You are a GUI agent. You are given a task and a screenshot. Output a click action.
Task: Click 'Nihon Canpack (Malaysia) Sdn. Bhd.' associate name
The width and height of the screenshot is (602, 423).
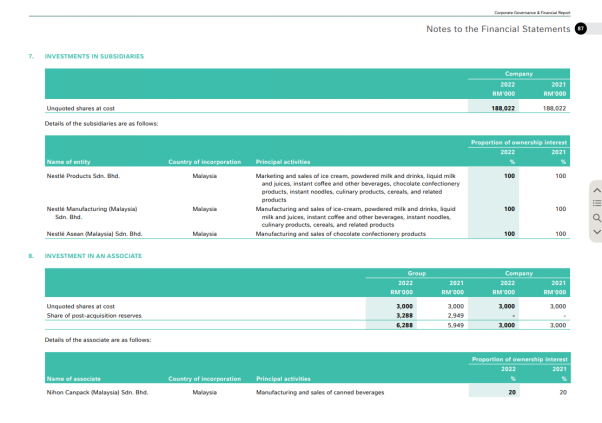pos(97,392)
